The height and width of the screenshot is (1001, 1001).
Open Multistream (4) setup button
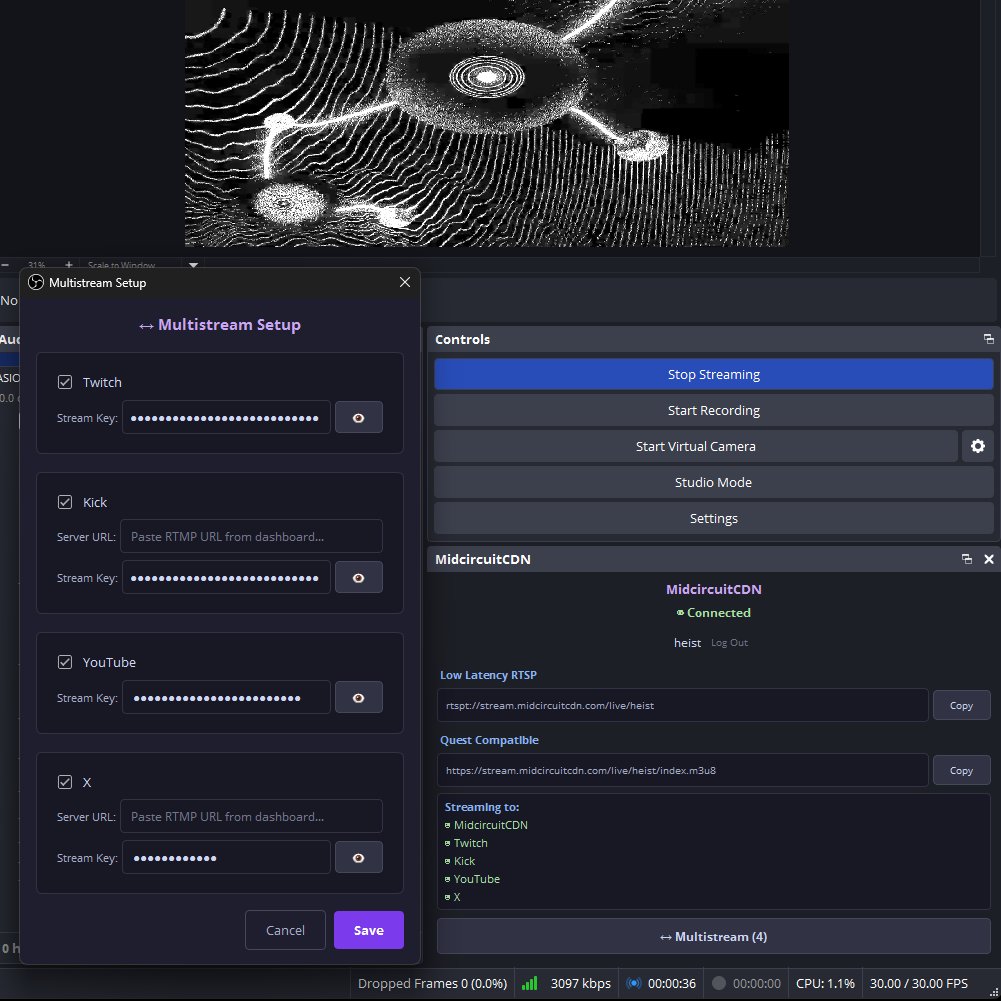714,937
